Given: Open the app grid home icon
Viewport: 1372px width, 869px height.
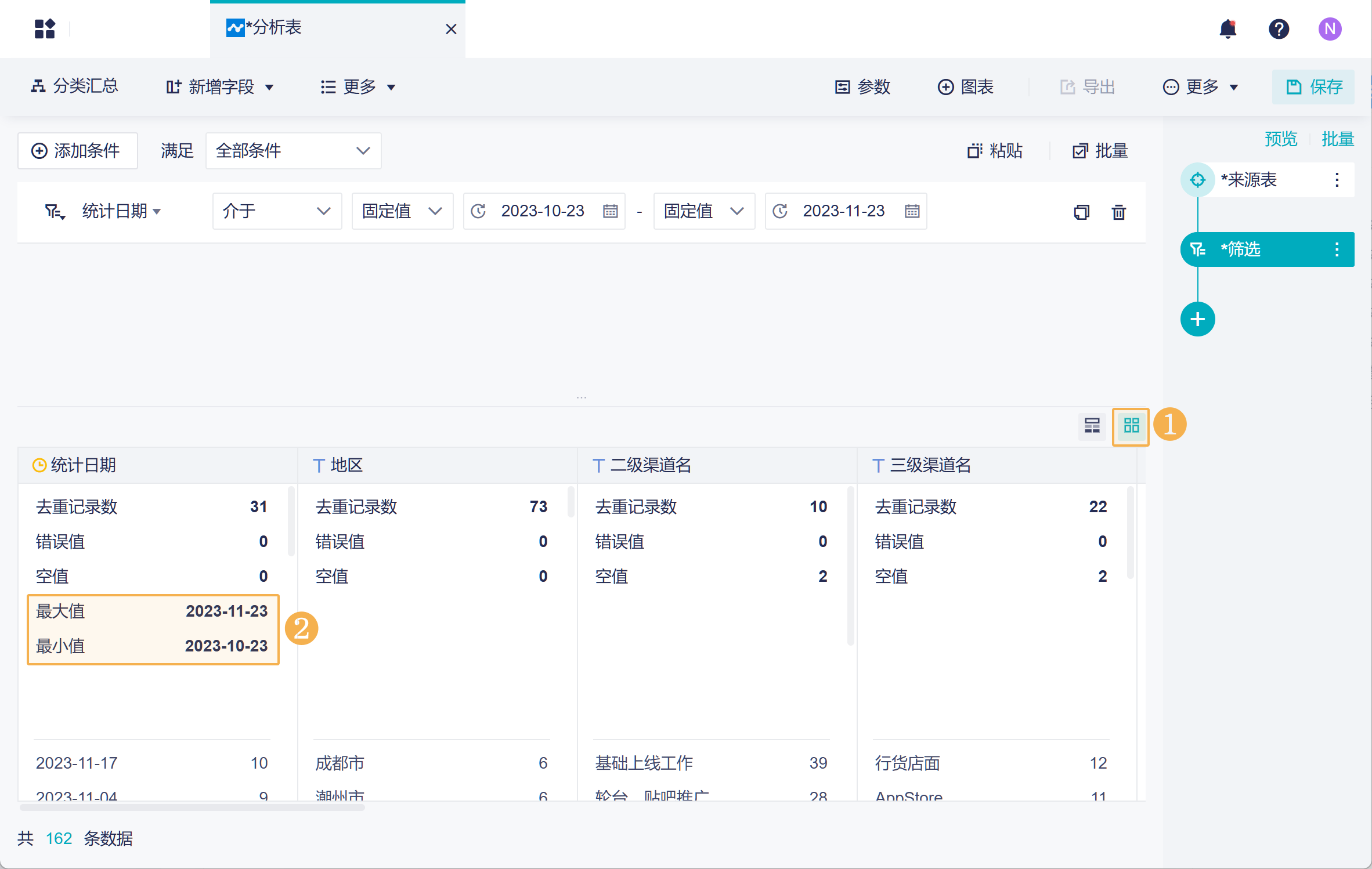Looking at the screenshot, I should tap(45, 29).
